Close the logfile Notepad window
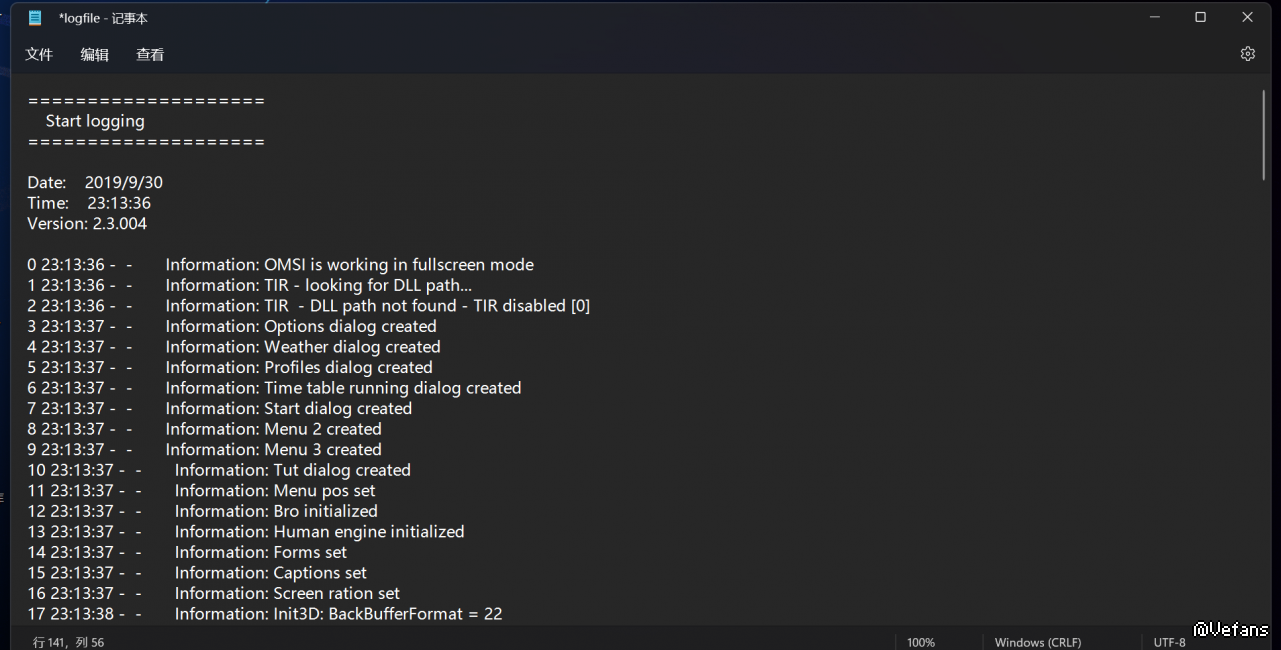Viewport: 1281px width, 650px height. point(1247,17)
